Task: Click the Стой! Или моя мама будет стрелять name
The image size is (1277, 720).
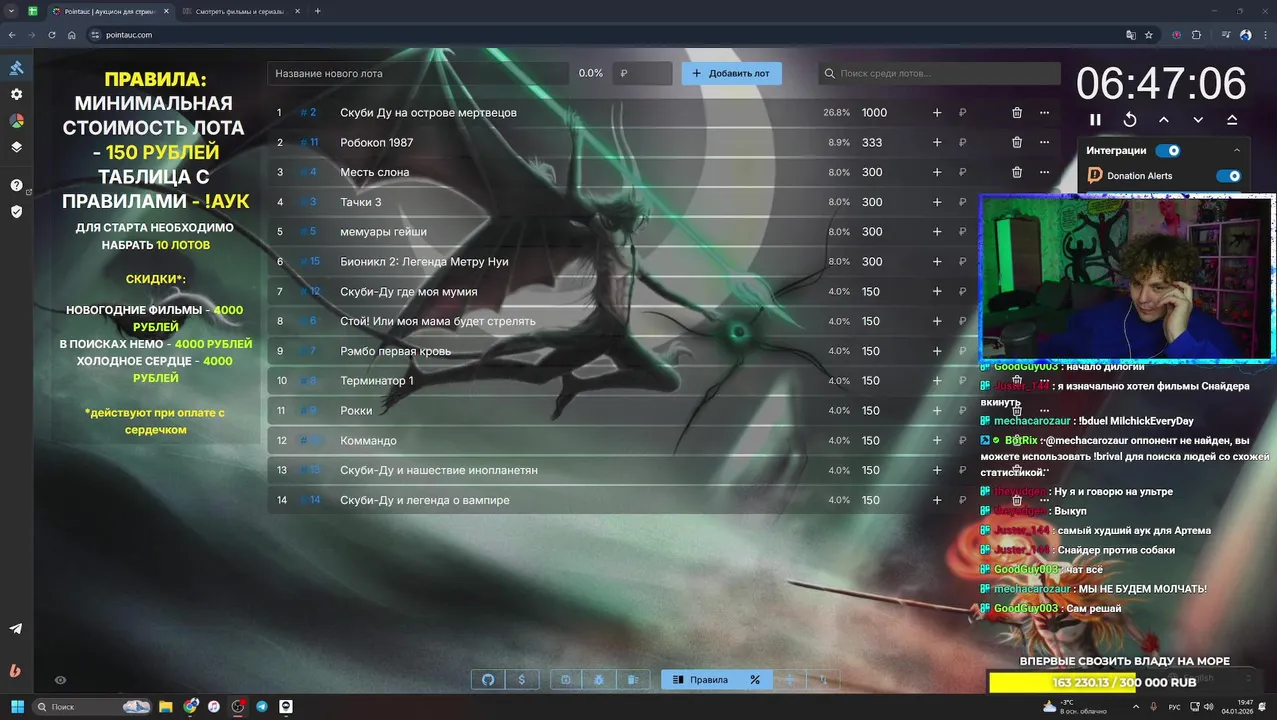Action: 438,321
